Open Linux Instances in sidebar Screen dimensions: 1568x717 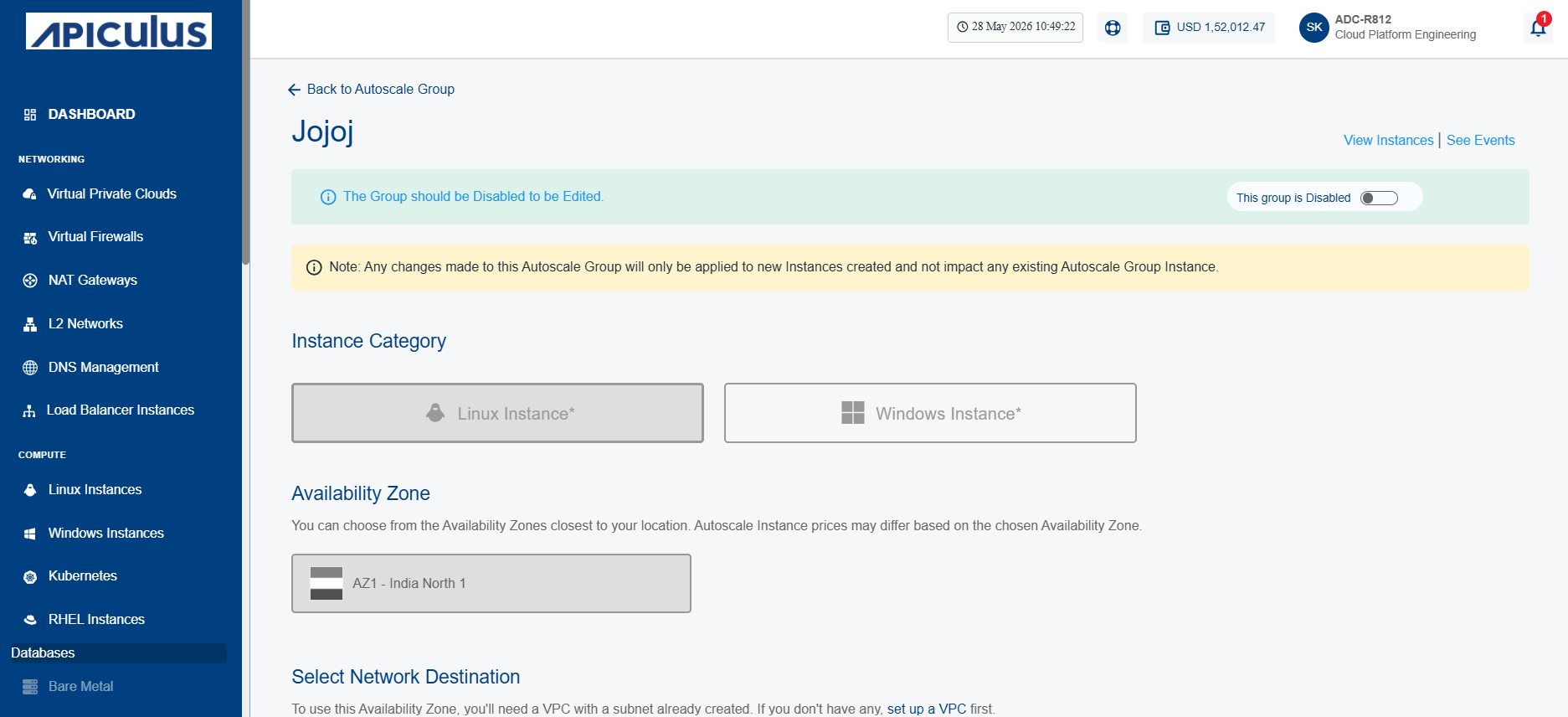(95, 489)
